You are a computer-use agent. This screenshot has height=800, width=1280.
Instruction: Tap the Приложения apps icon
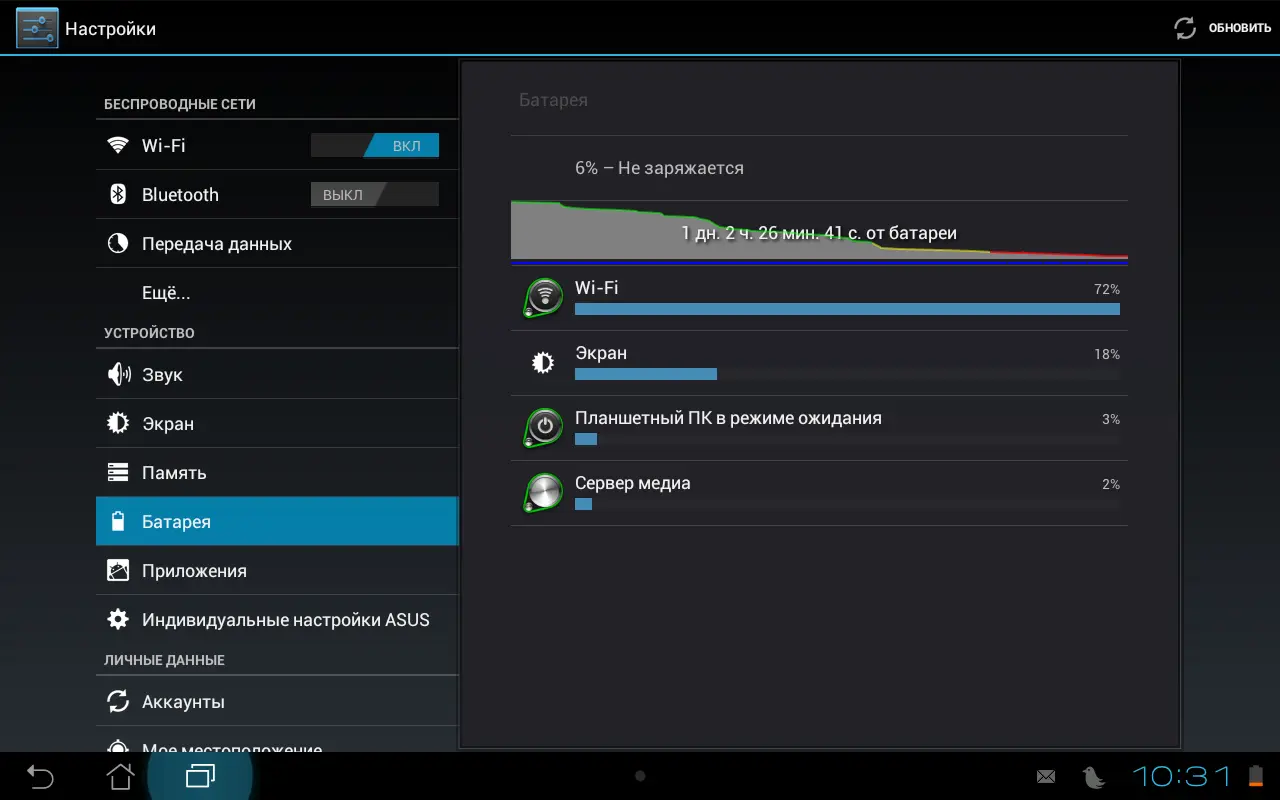[x=118, y=570]
